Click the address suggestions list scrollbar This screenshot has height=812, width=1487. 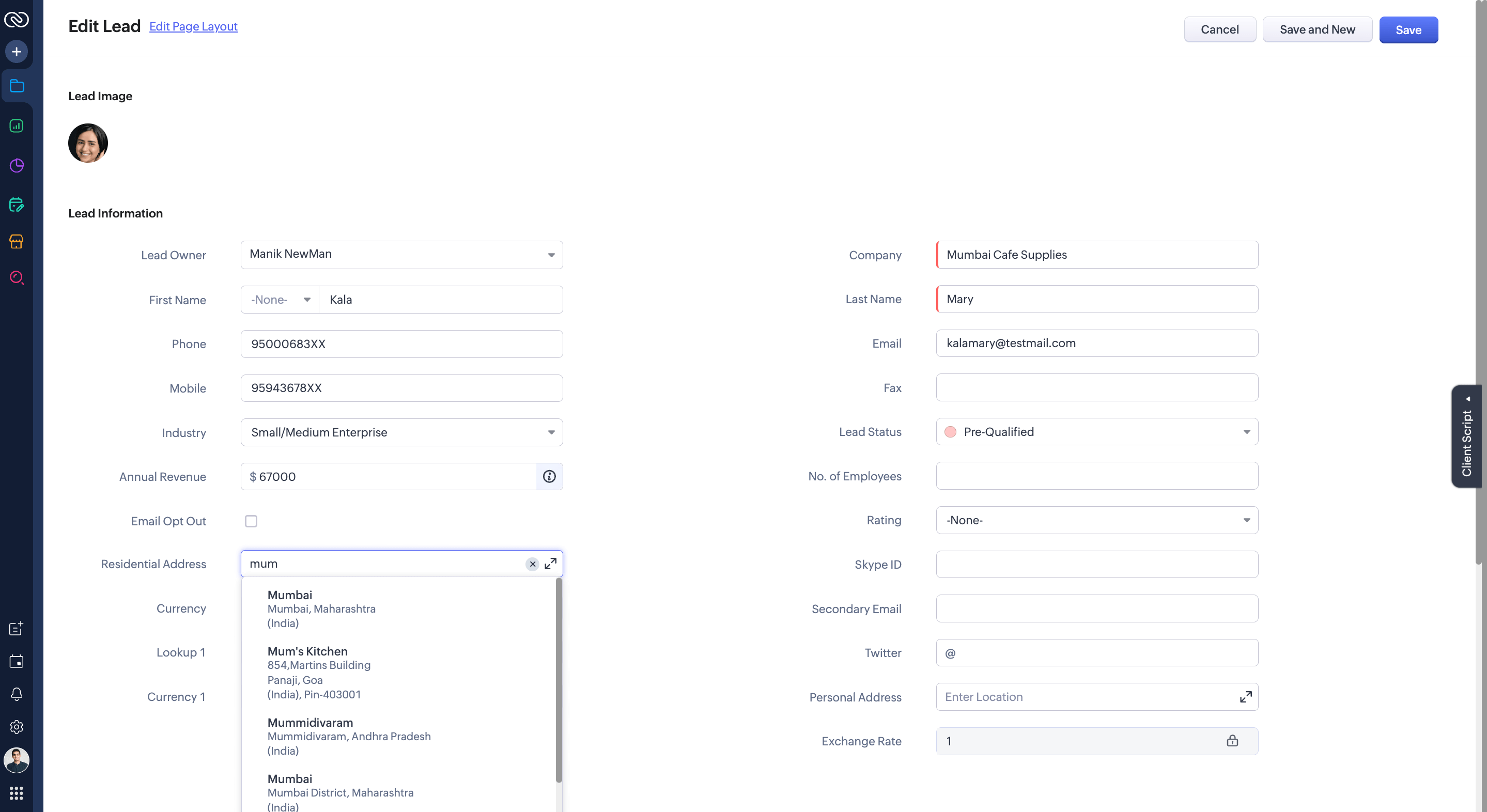pyautogui.click(x=558, y=681)
